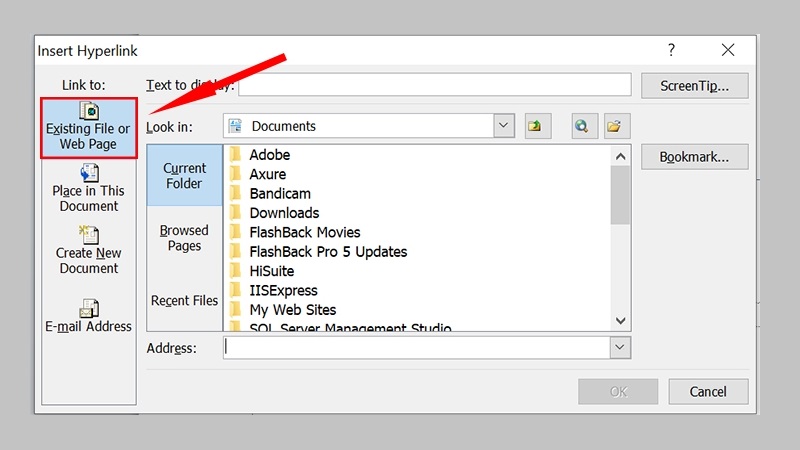Click the Browse the Web icon

point(584,126)
